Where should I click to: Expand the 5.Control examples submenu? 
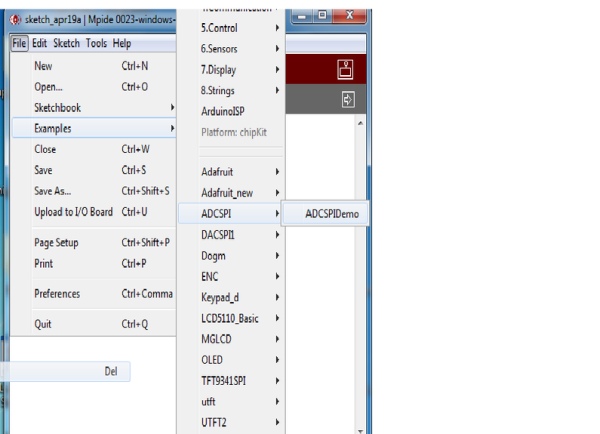click(232, 28)
